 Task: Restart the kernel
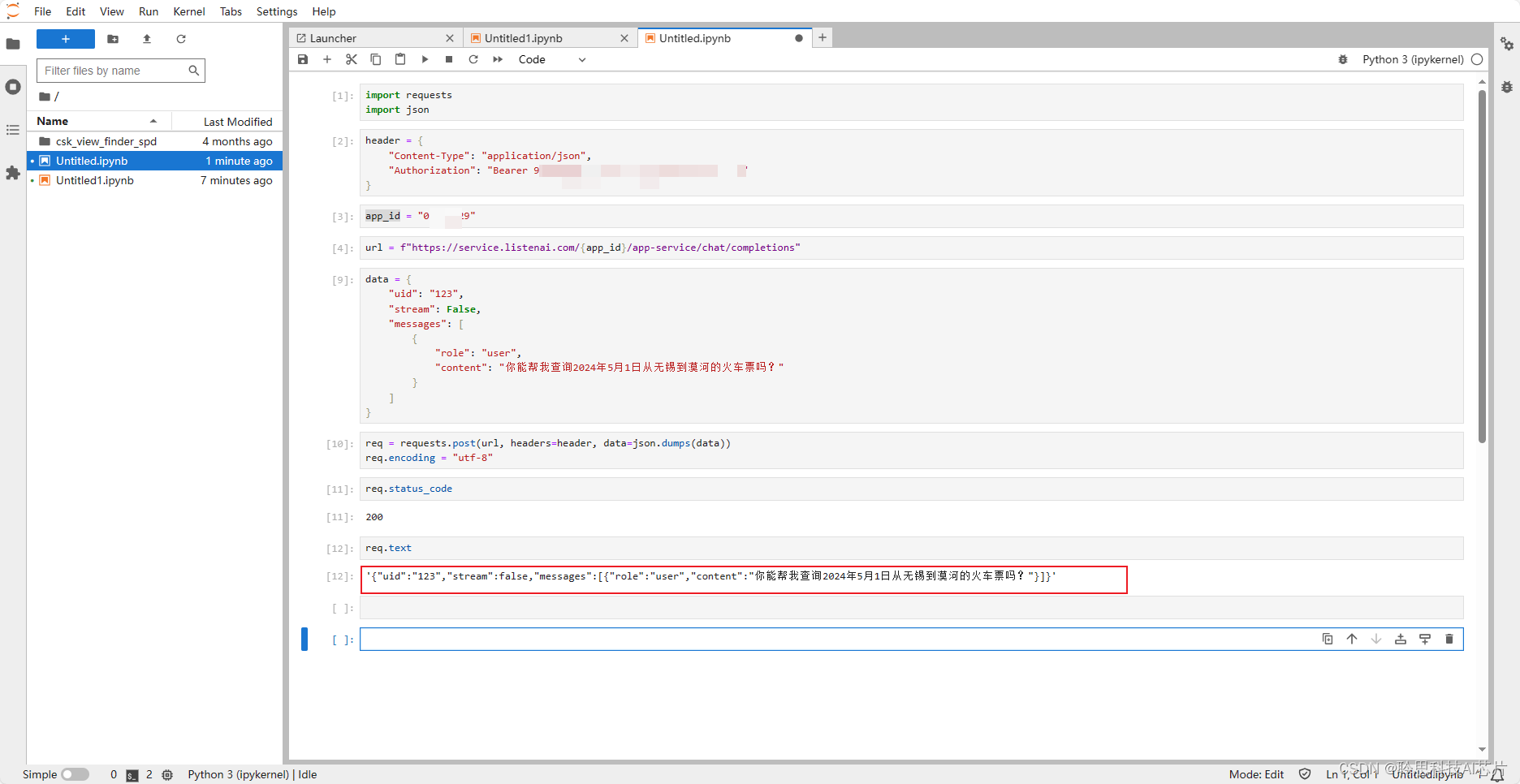click(473, 59)
